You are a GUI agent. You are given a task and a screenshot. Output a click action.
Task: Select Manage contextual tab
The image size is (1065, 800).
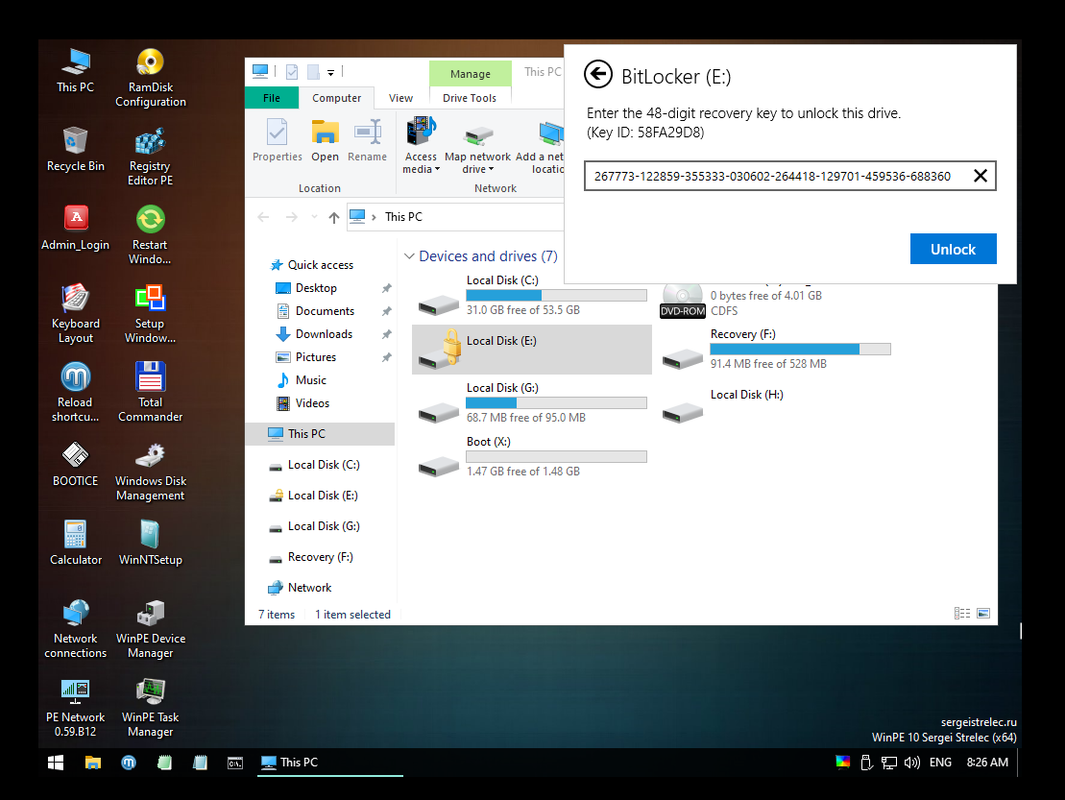(470, 73)
